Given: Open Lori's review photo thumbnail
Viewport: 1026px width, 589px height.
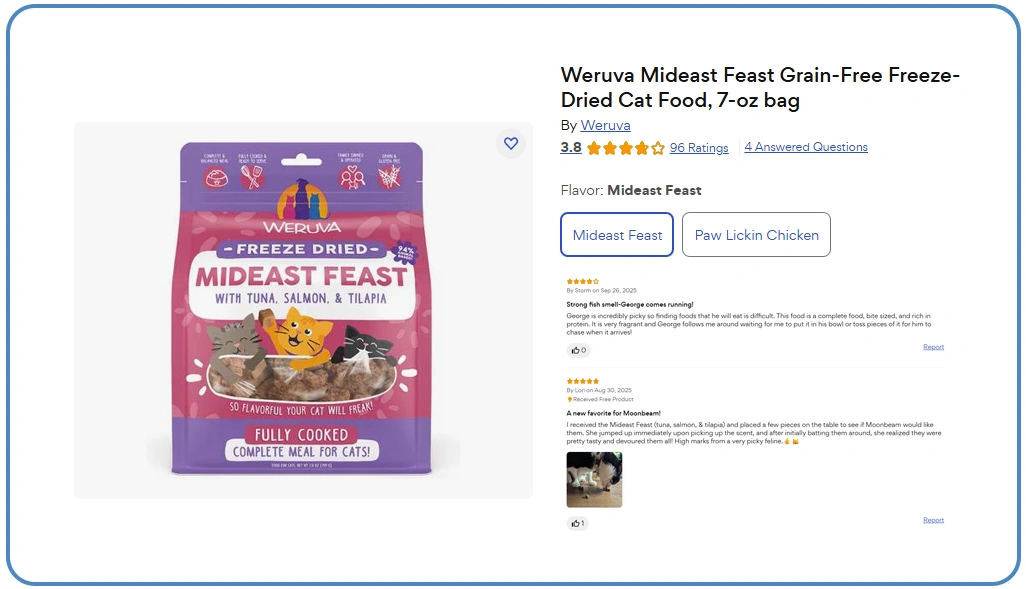Looking at the screenshot, I should (x=594, y=480).
